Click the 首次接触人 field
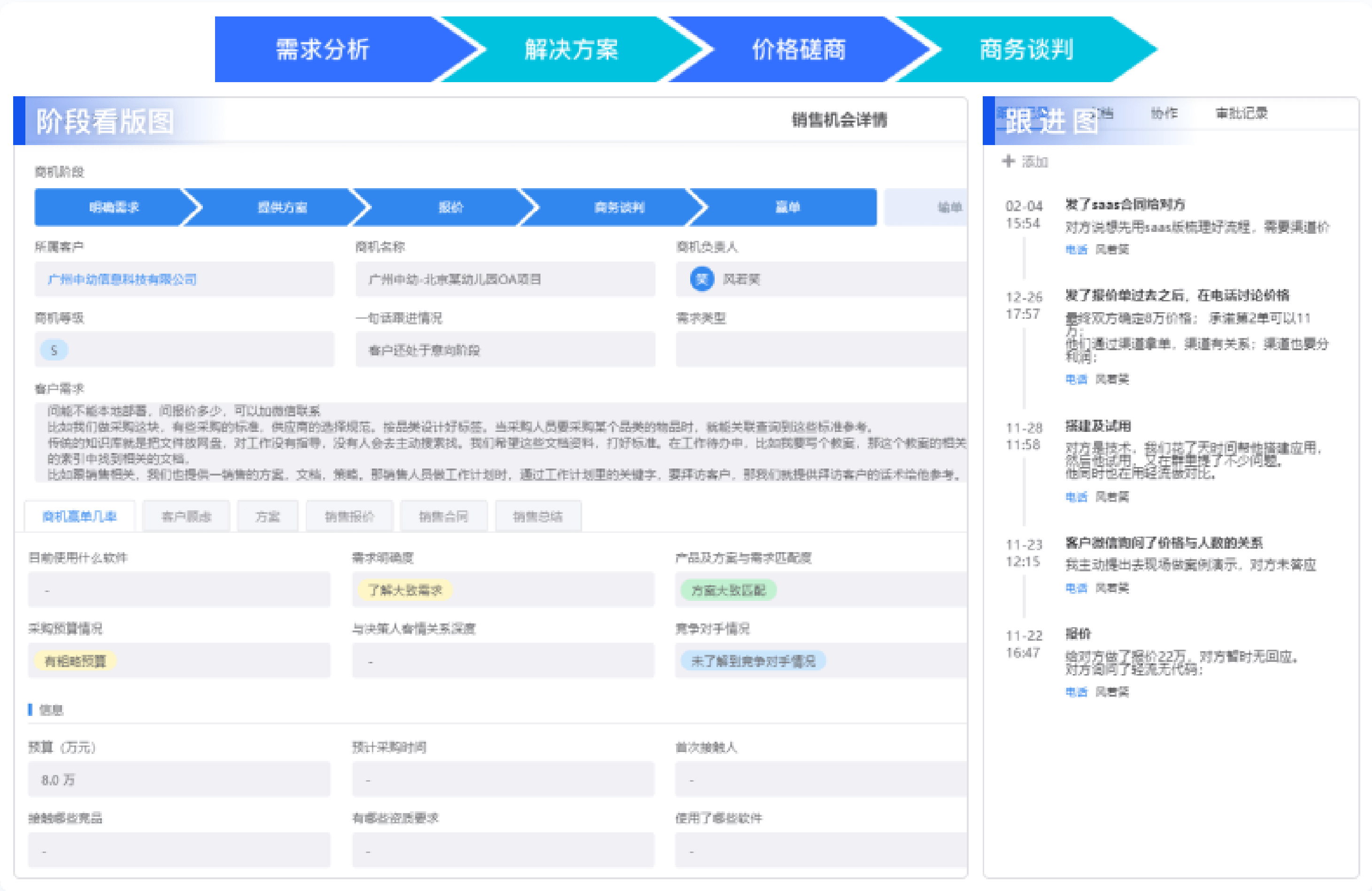1372x891 pixels. click(x=822, y=779)
